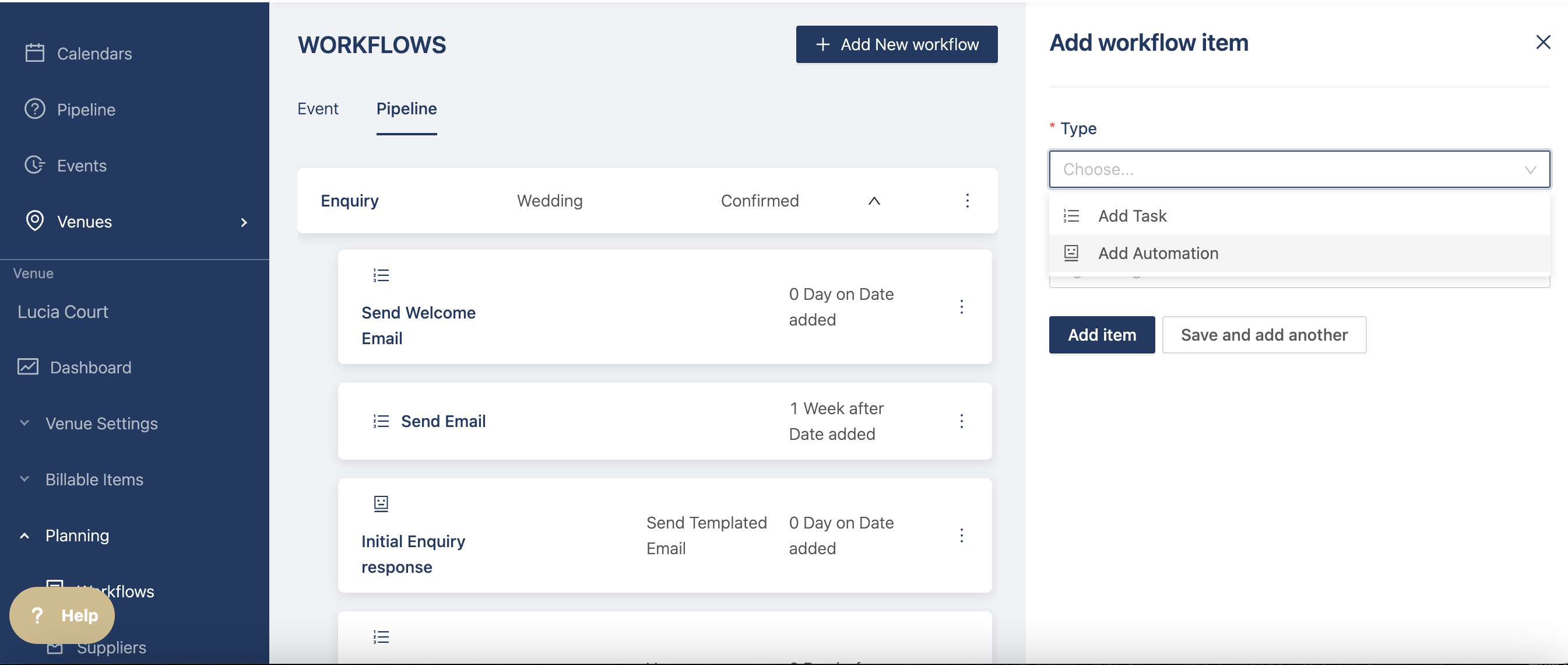Select Add Automation option
Image resolution: width=1568 pixels, height=665 pixels.
(1158, 253)
